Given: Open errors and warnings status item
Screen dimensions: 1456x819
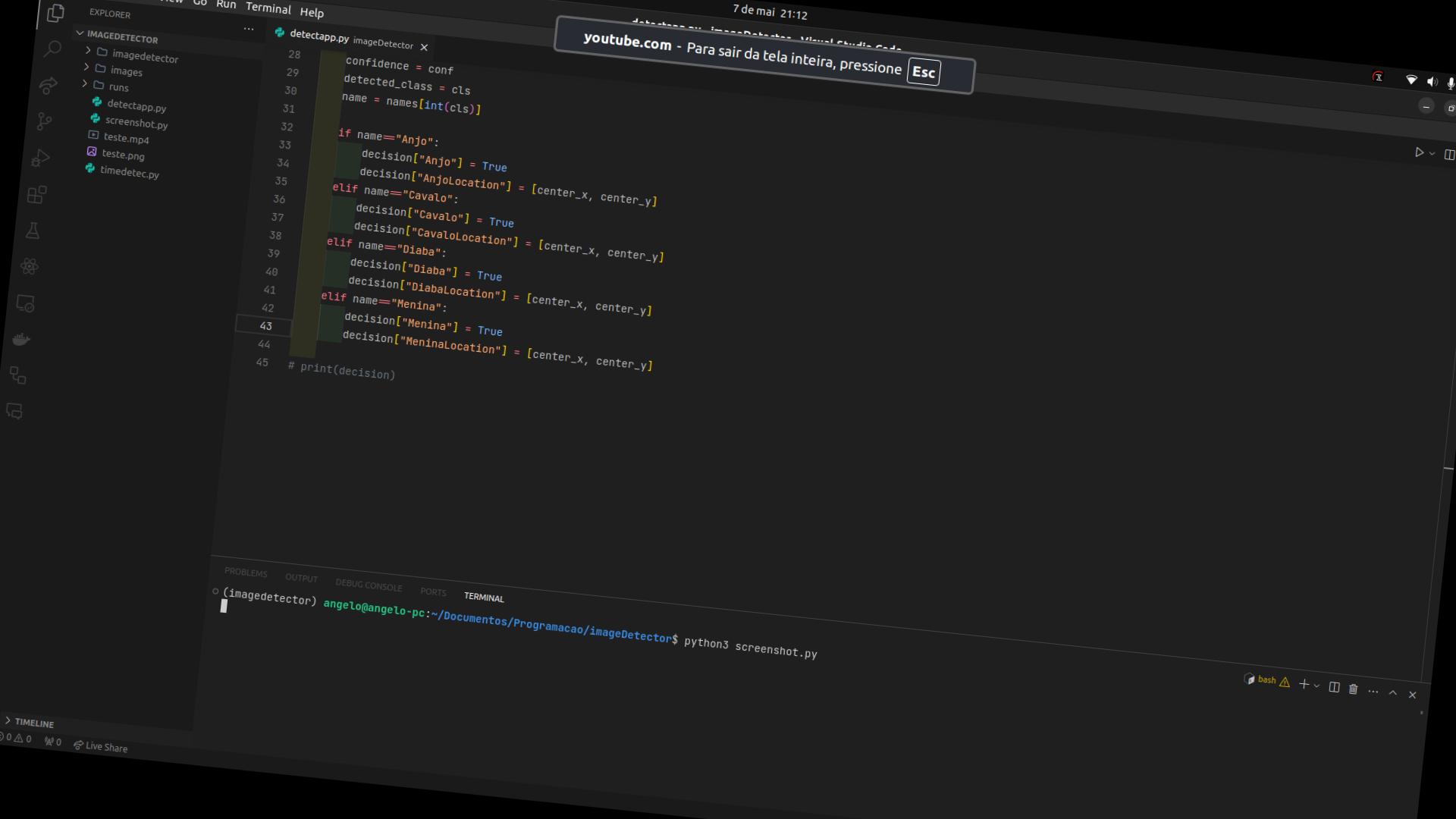Looking at the screenshot, I should tap(17, 738).
